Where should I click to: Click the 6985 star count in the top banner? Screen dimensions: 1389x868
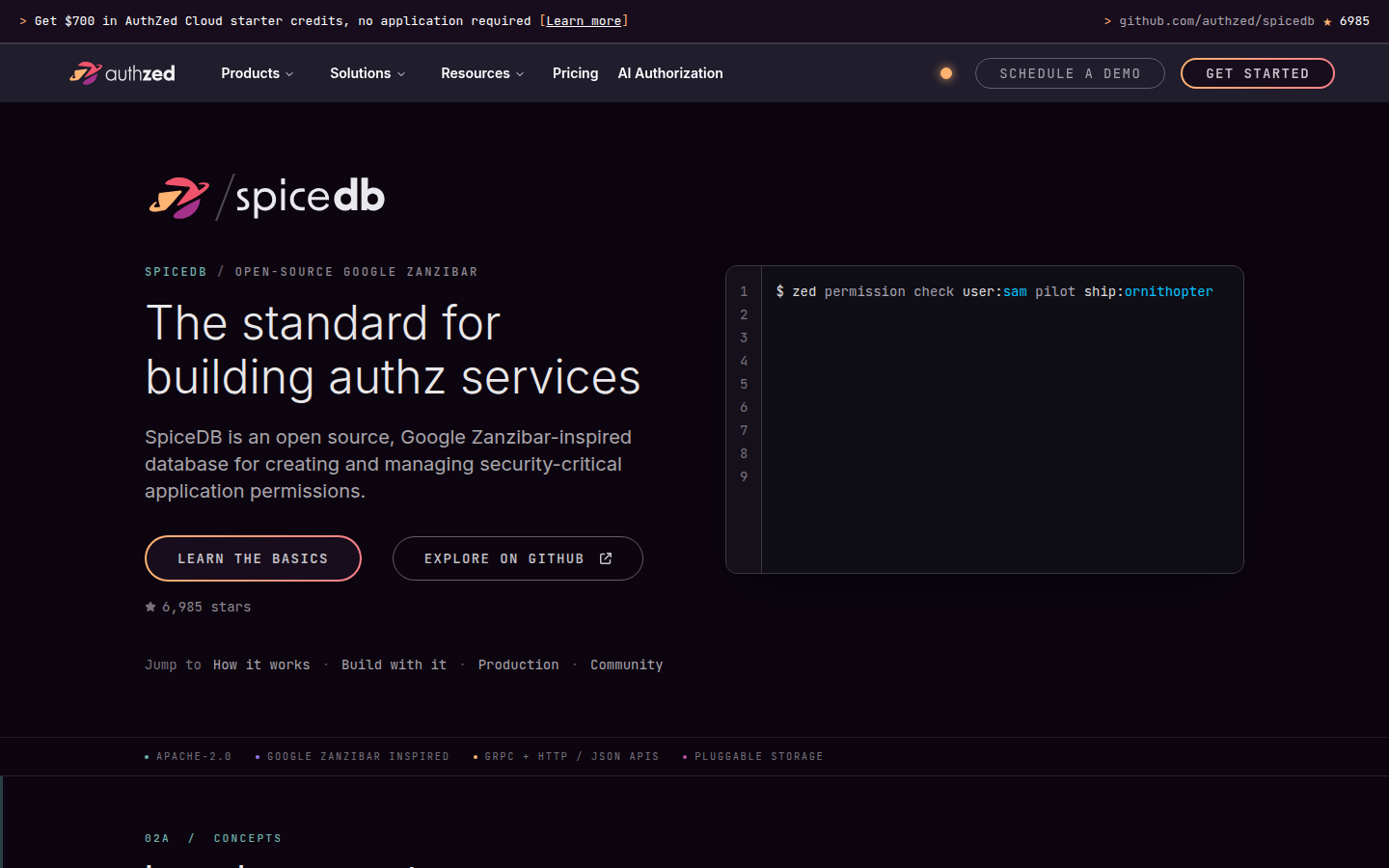[1354, 21]
